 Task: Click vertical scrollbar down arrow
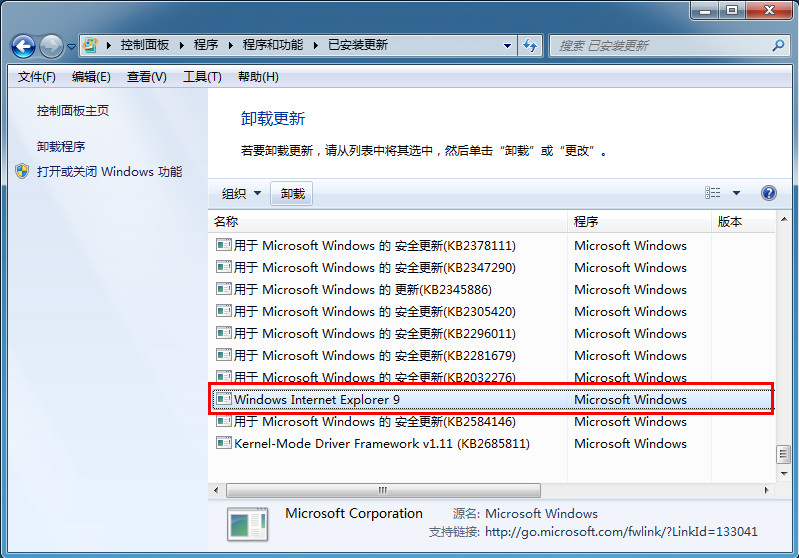(x=784, y=473)
